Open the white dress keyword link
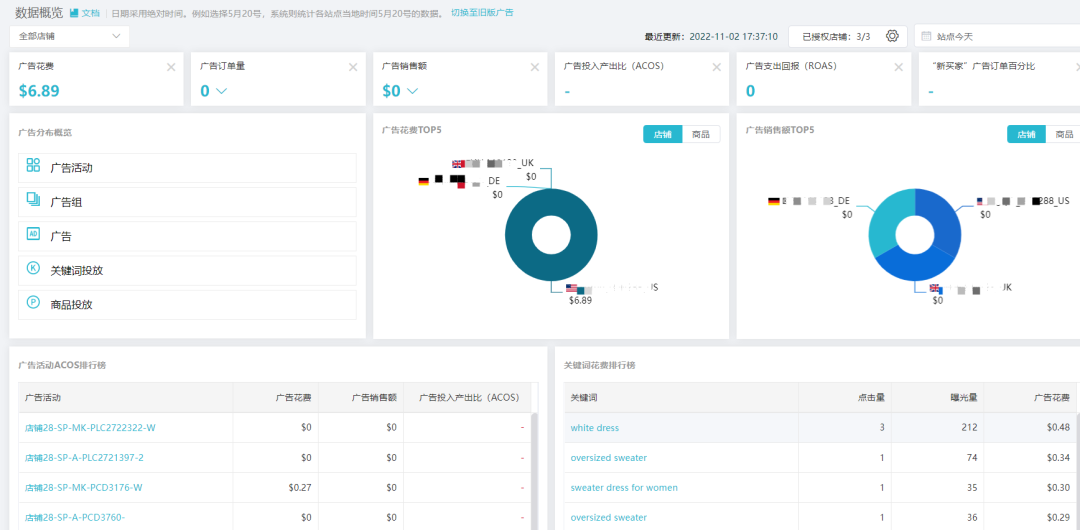Screen dimensions: 1080x530 594,428
